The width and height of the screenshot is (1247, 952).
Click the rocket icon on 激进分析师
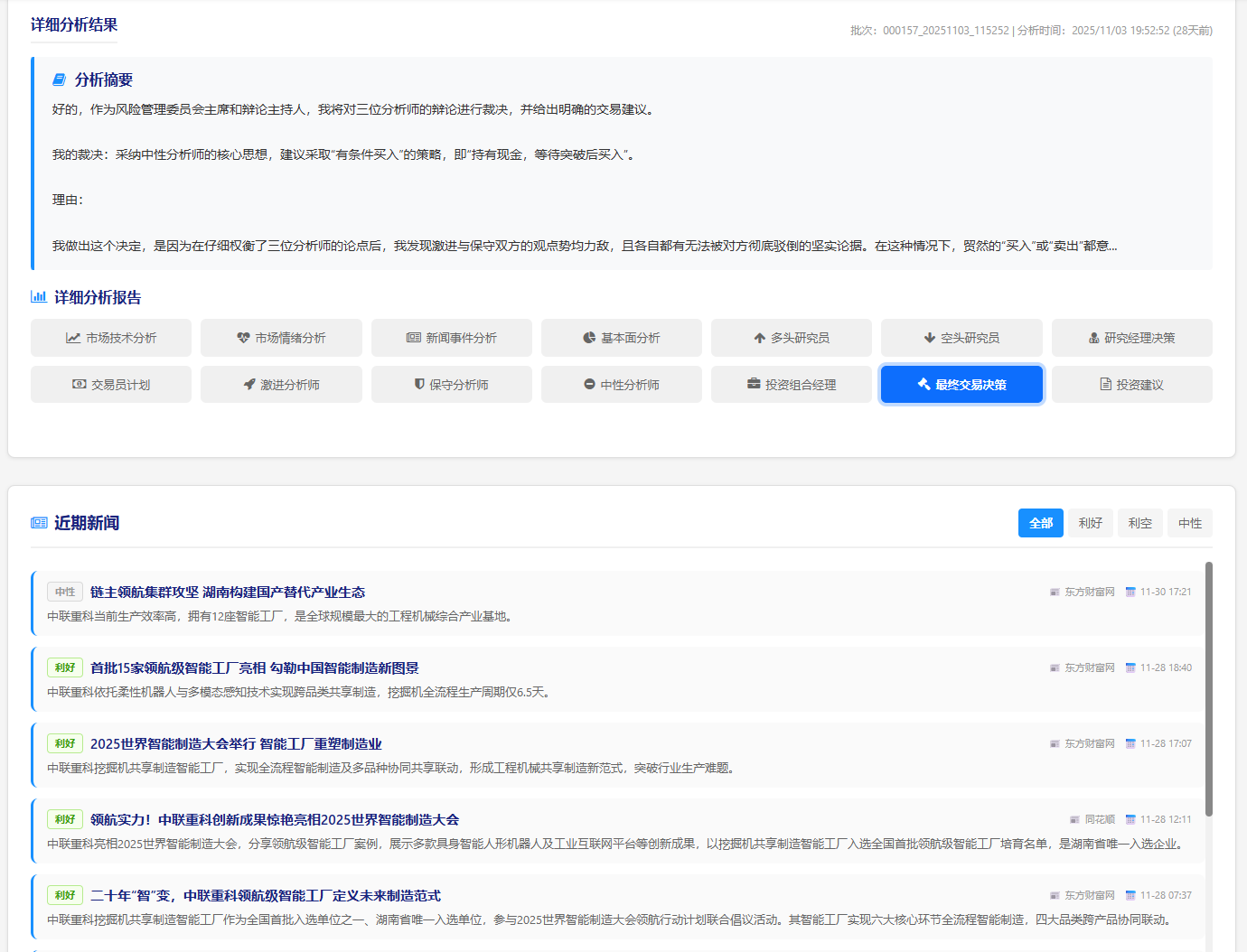(249, 385)
